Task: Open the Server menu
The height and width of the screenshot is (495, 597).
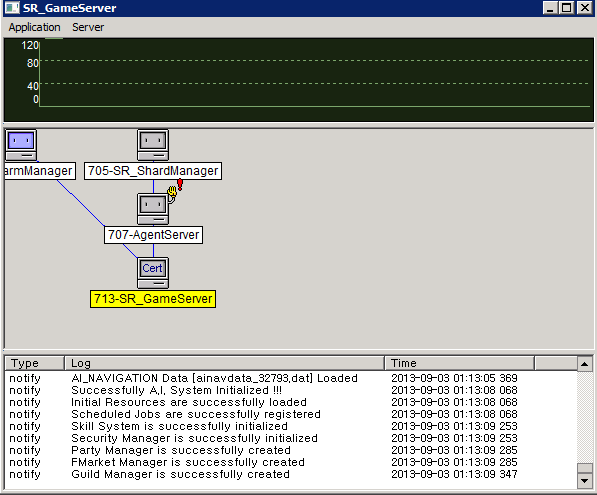Action: [88, 27]
